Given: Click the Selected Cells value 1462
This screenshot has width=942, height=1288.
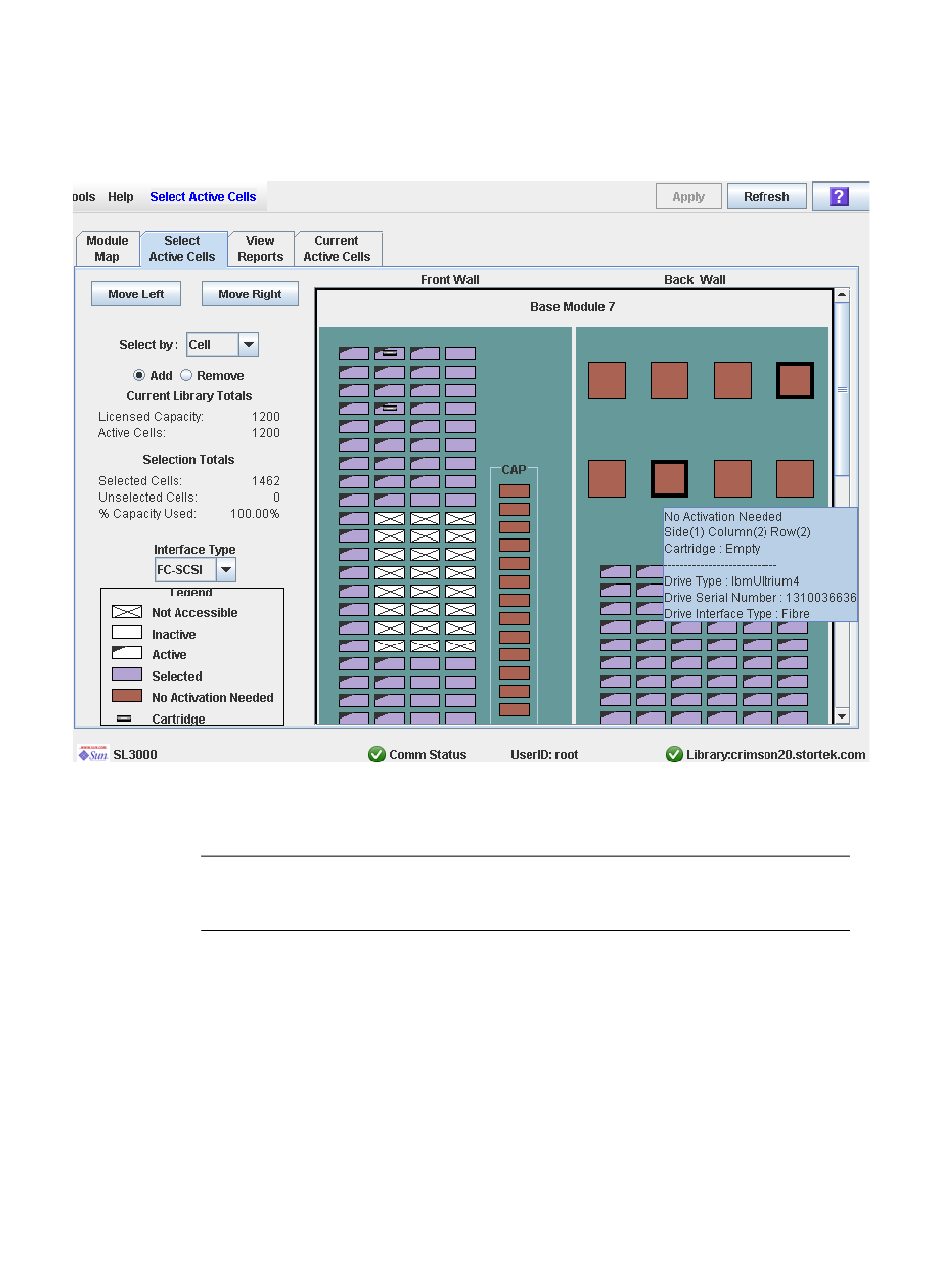Looking at the screenshot, I should point(266,481).
